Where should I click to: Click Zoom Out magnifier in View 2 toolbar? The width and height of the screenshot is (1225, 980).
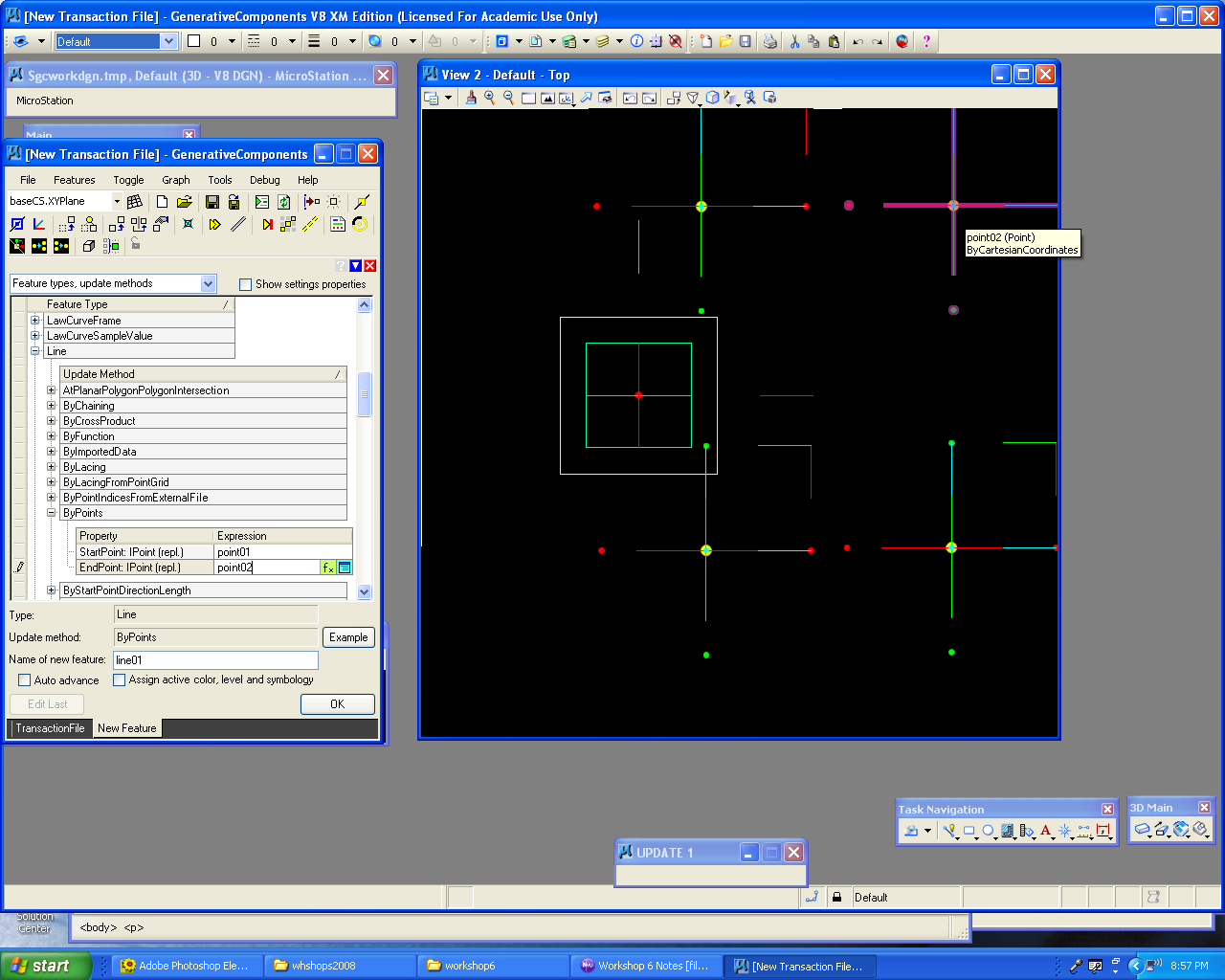(508, 98)
